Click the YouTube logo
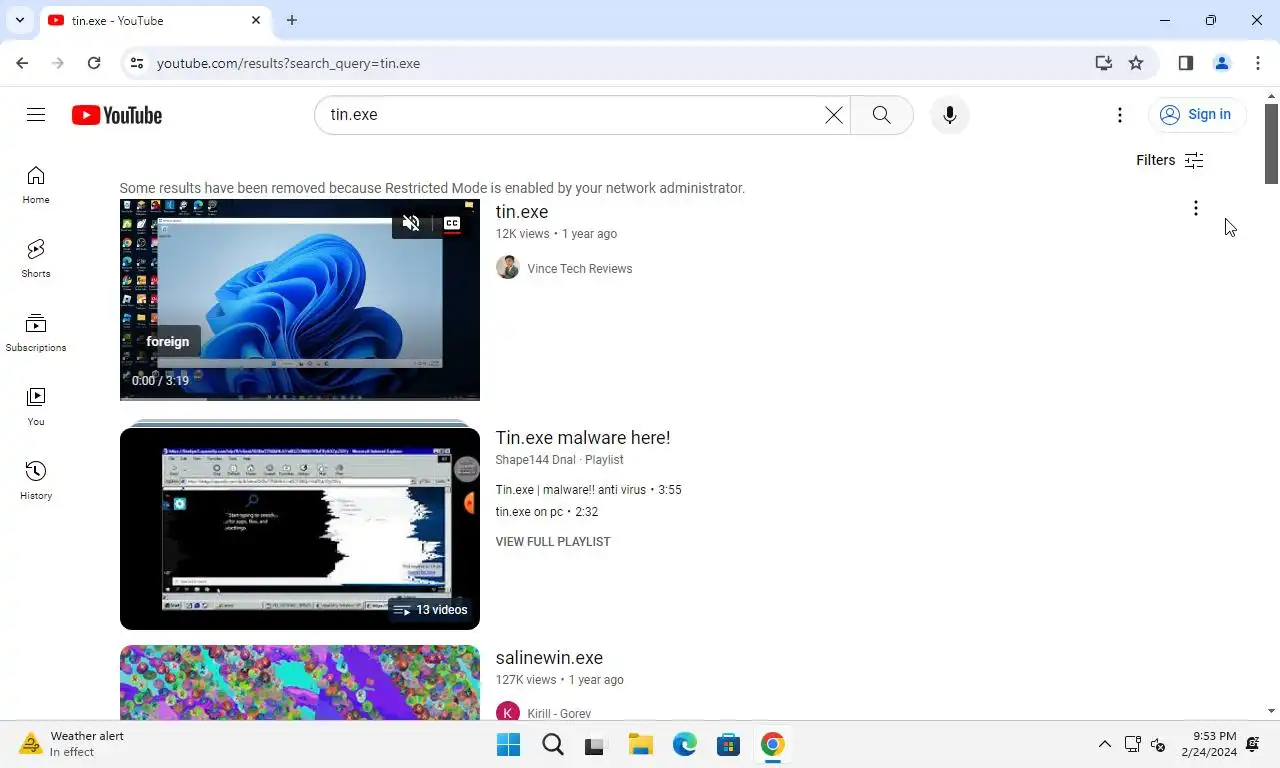Image resolution: width=1280 pixels, height=768 pixels. tap(117, 115)
